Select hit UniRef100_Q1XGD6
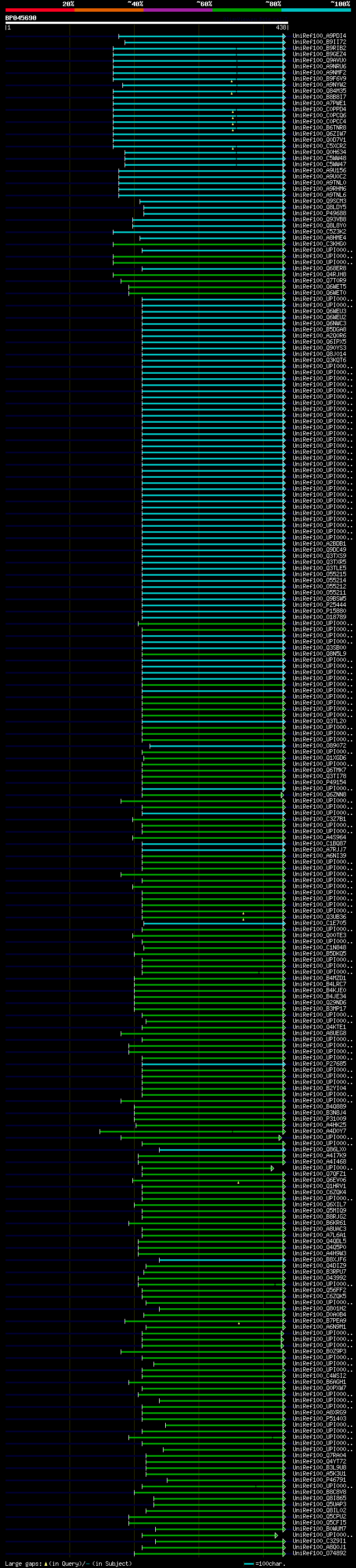This screenshot has height=1568, width=356. click(319, 758)
